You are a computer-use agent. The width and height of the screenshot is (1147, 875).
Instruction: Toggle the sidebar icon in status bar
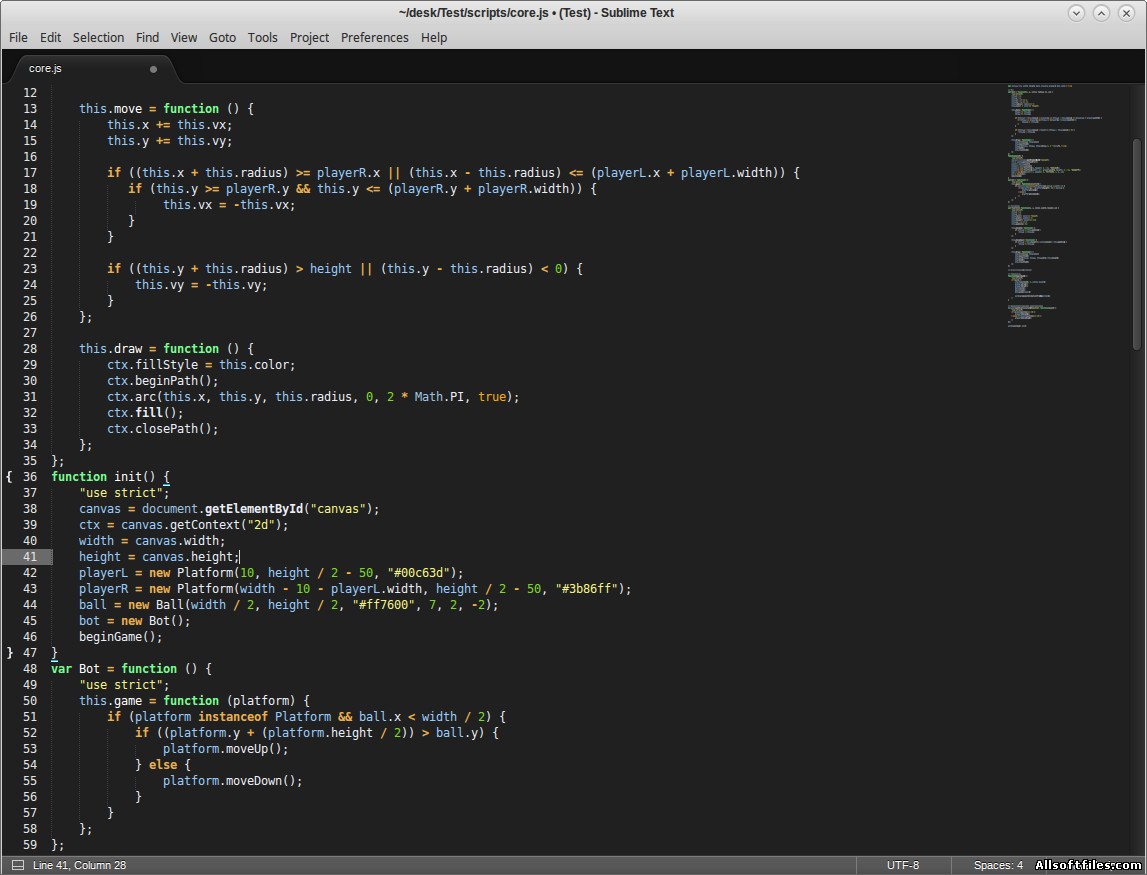(x=17, y=865)
